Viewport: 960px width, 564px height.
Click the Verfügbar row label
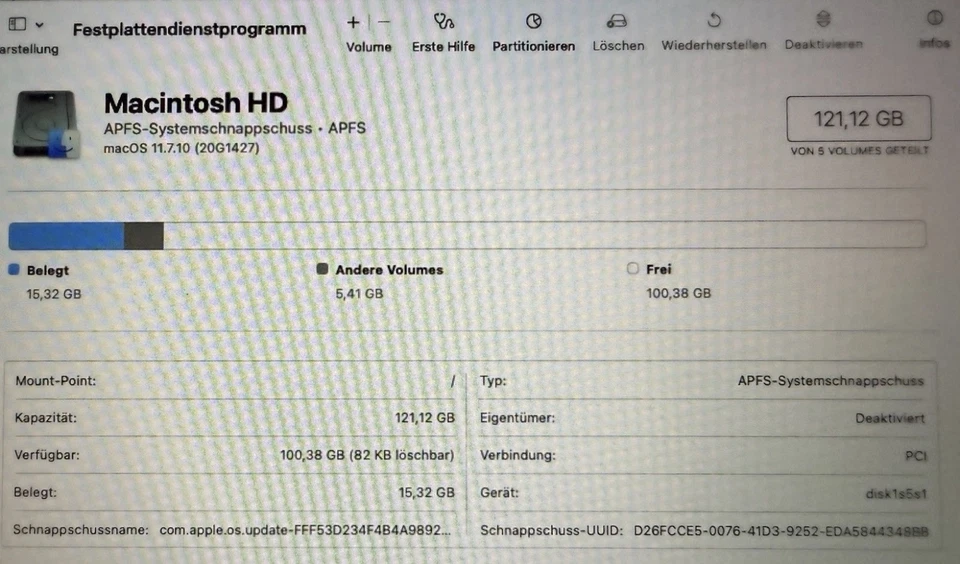[x=47, y=456]
